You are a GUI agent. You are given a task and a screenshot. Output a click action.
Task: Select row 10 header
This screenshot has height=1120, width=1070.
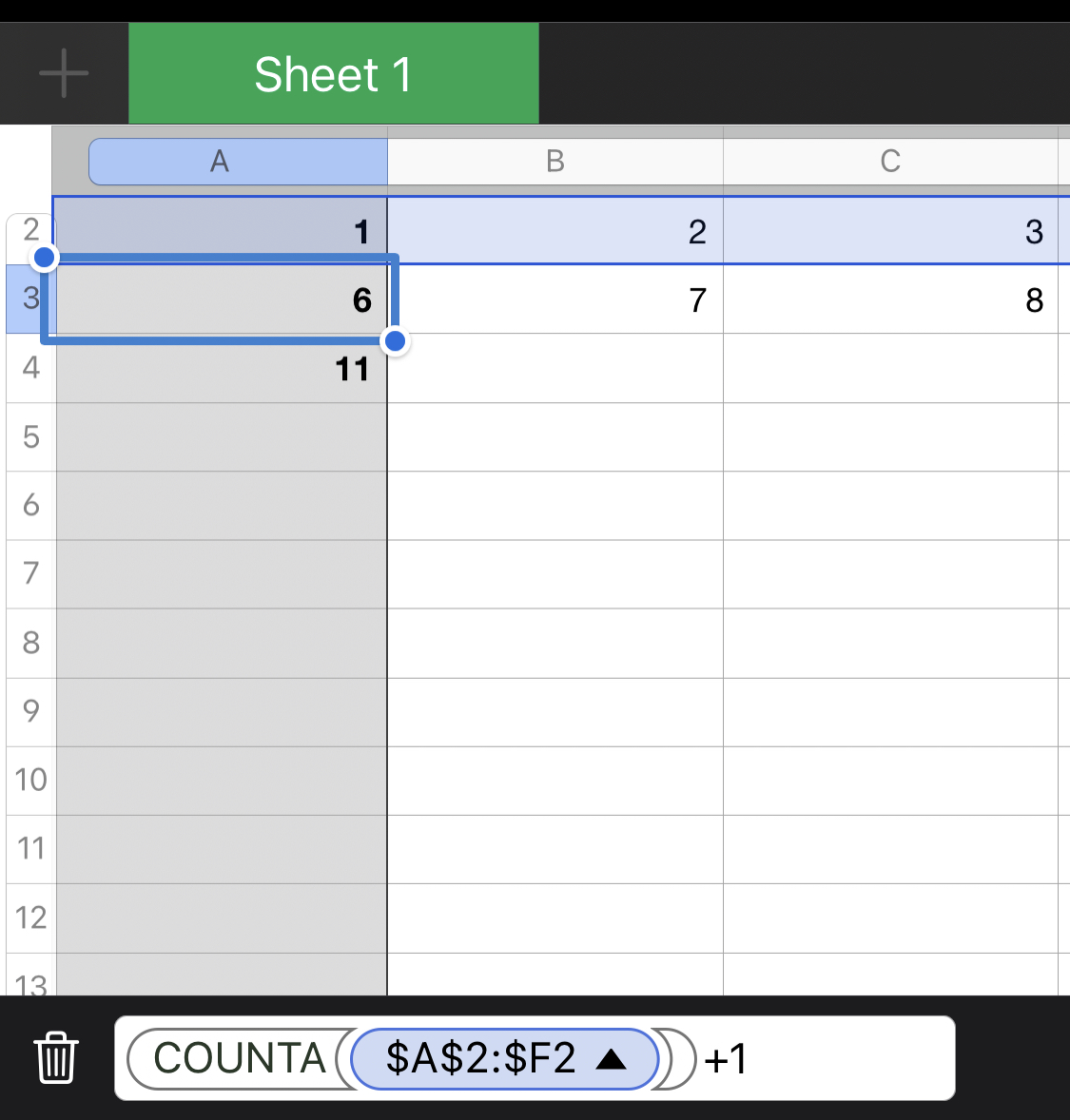[31, 780]
